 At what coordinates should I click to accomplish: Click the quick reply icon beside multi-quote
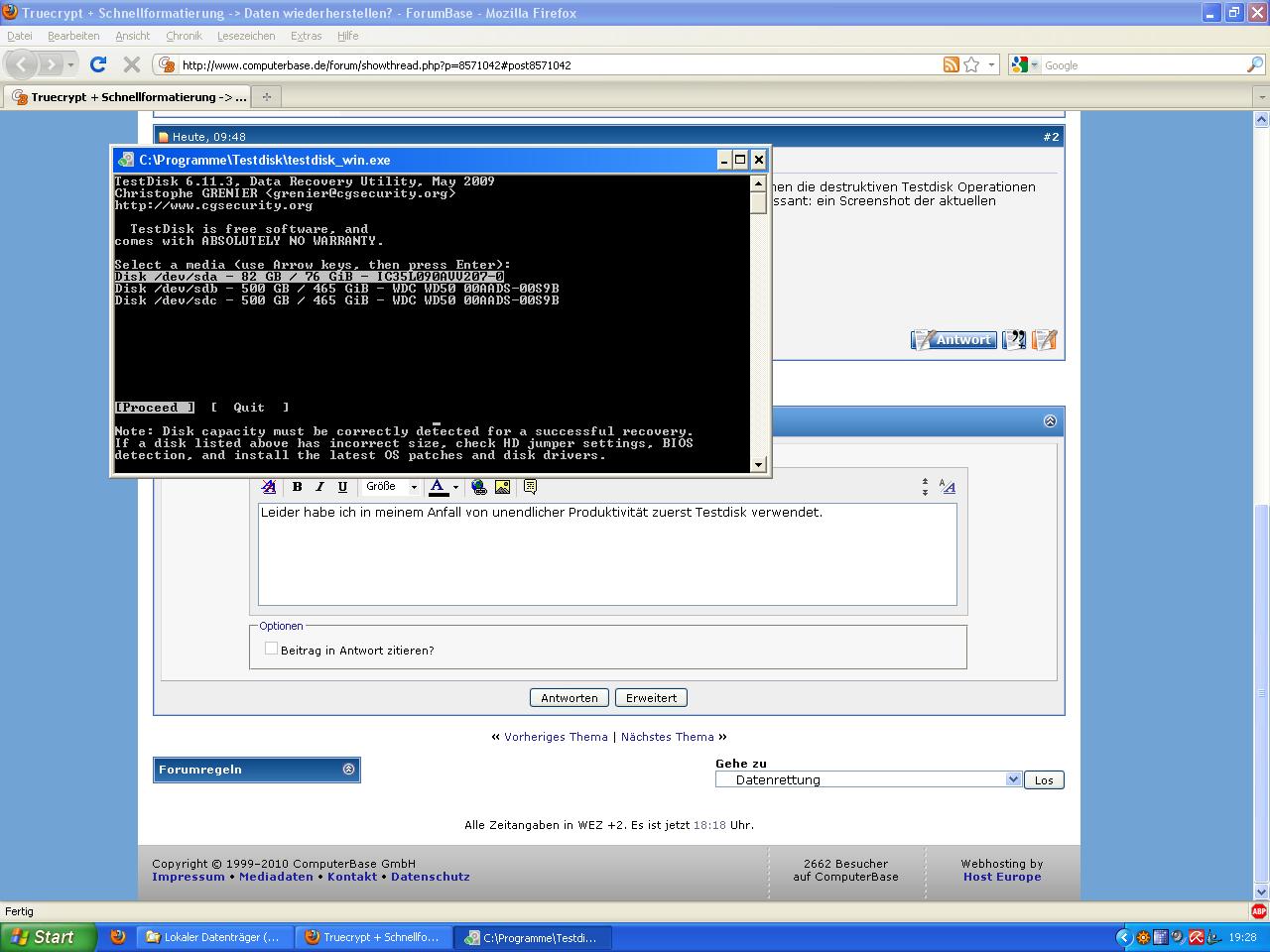pos(1044,339)
